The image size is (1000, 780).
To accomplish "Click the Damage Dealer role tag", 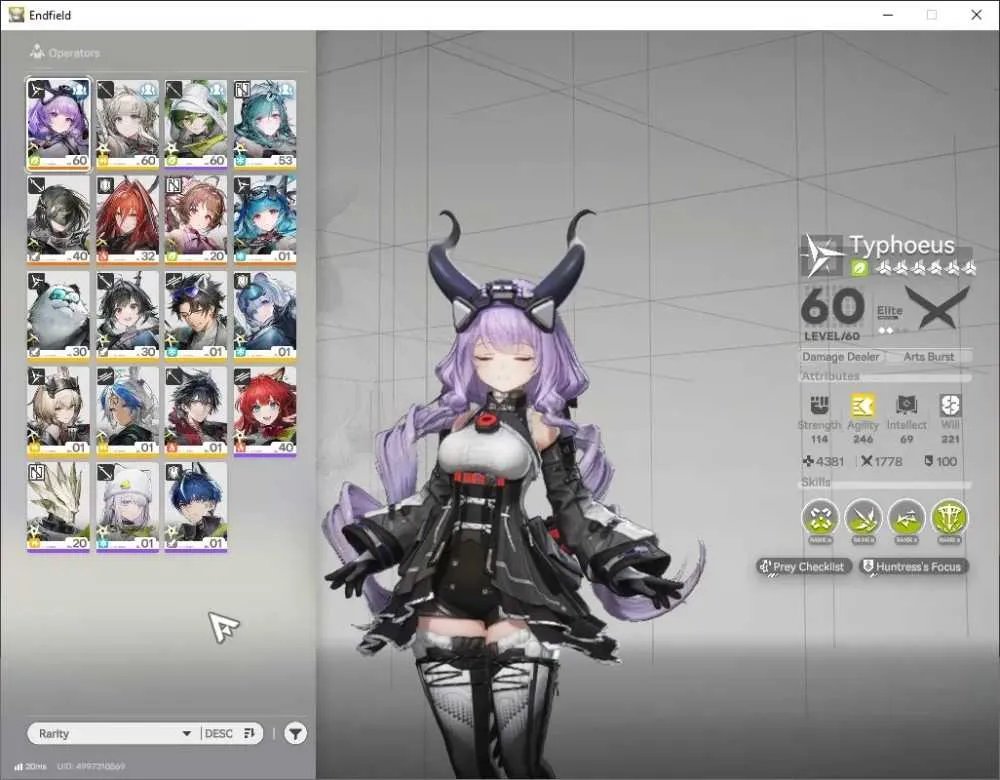I will tap(841, 357).
